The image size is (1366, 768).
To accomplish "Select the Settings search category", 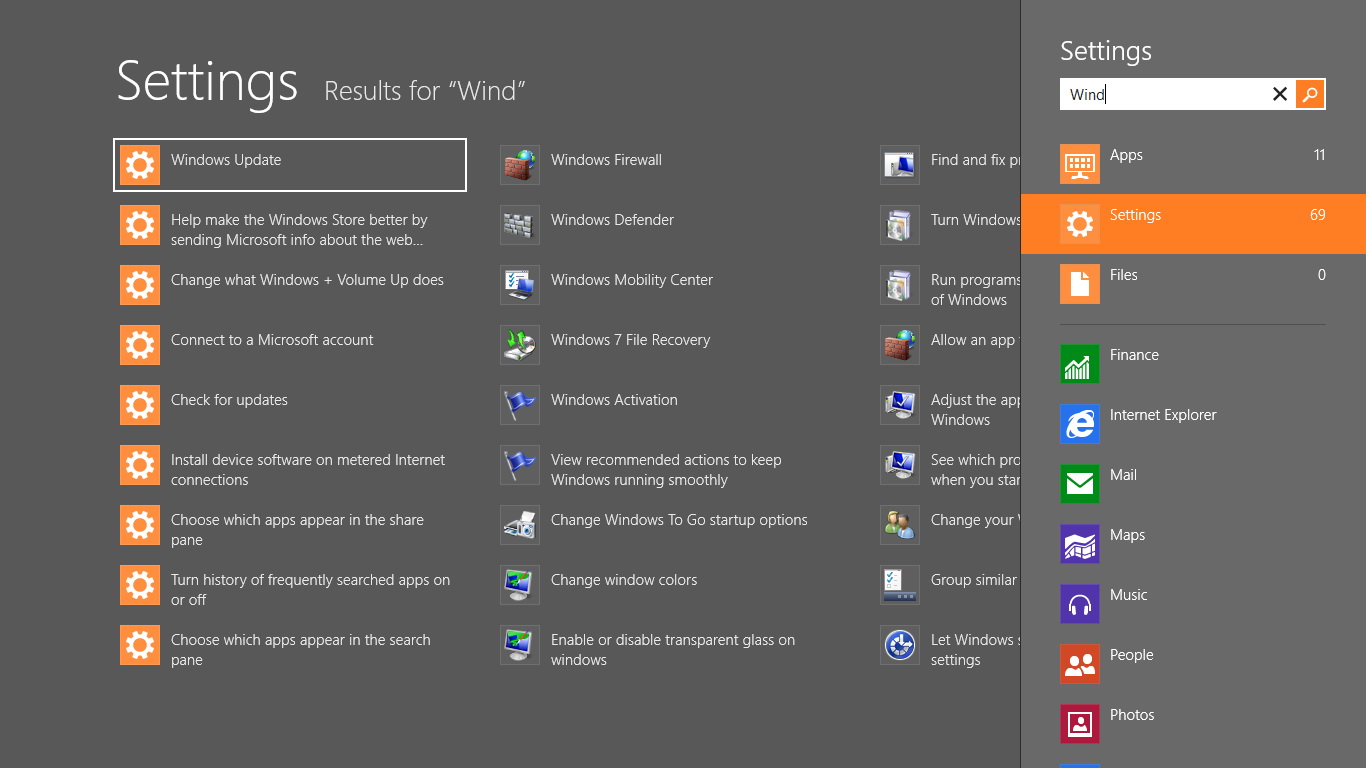I will [x=1193, y=224].
